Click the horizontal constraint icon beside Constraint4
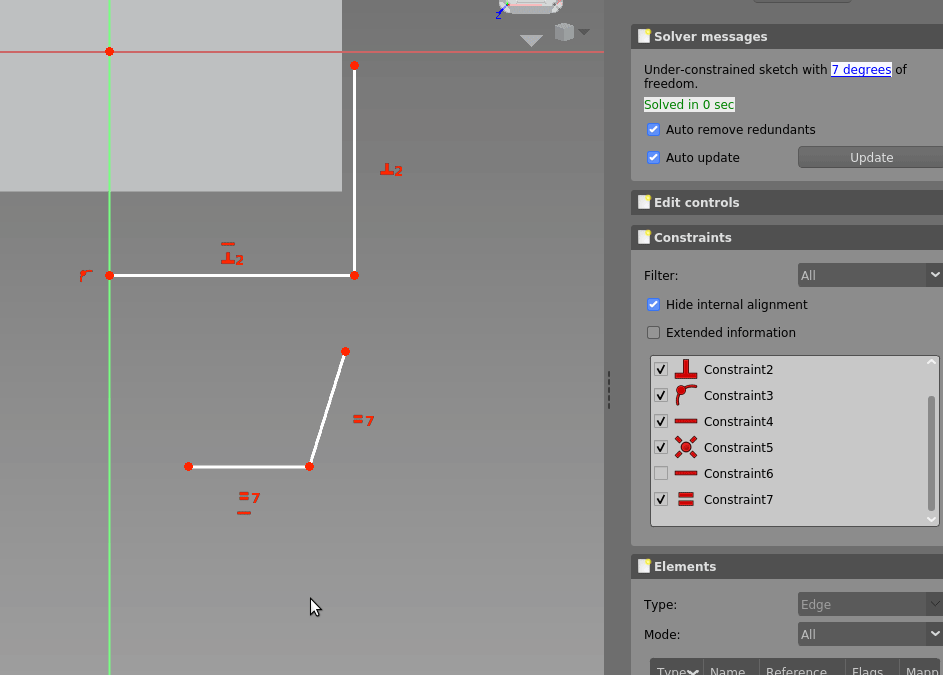This screenshot has width=943, height=675. tap(685, 421)
